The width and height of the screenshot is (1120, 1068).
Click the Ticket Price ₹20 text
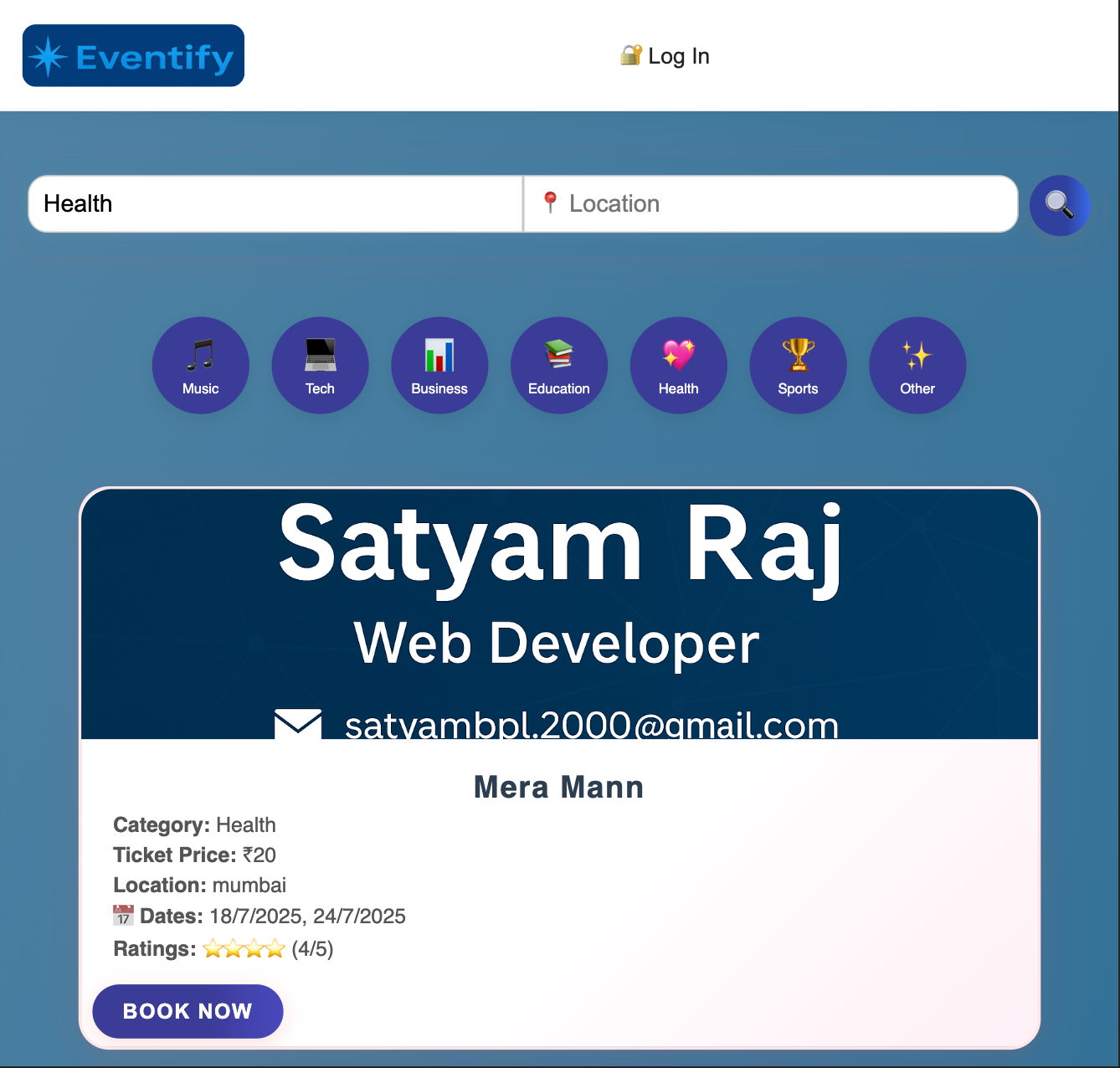coord(194,855)
